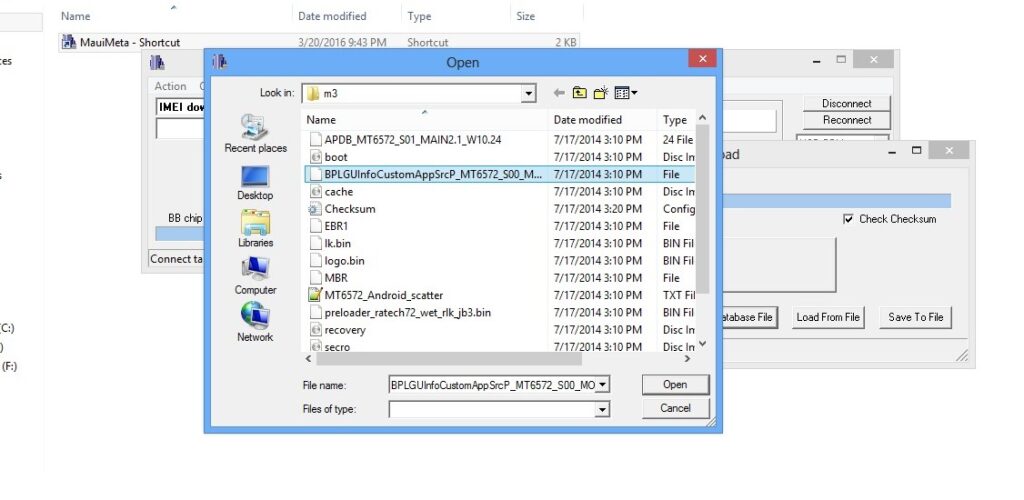This screenshot has width=1024, height=500.
Task: Expand the Look in folder dropdown
Action: (x=529, y=93)
